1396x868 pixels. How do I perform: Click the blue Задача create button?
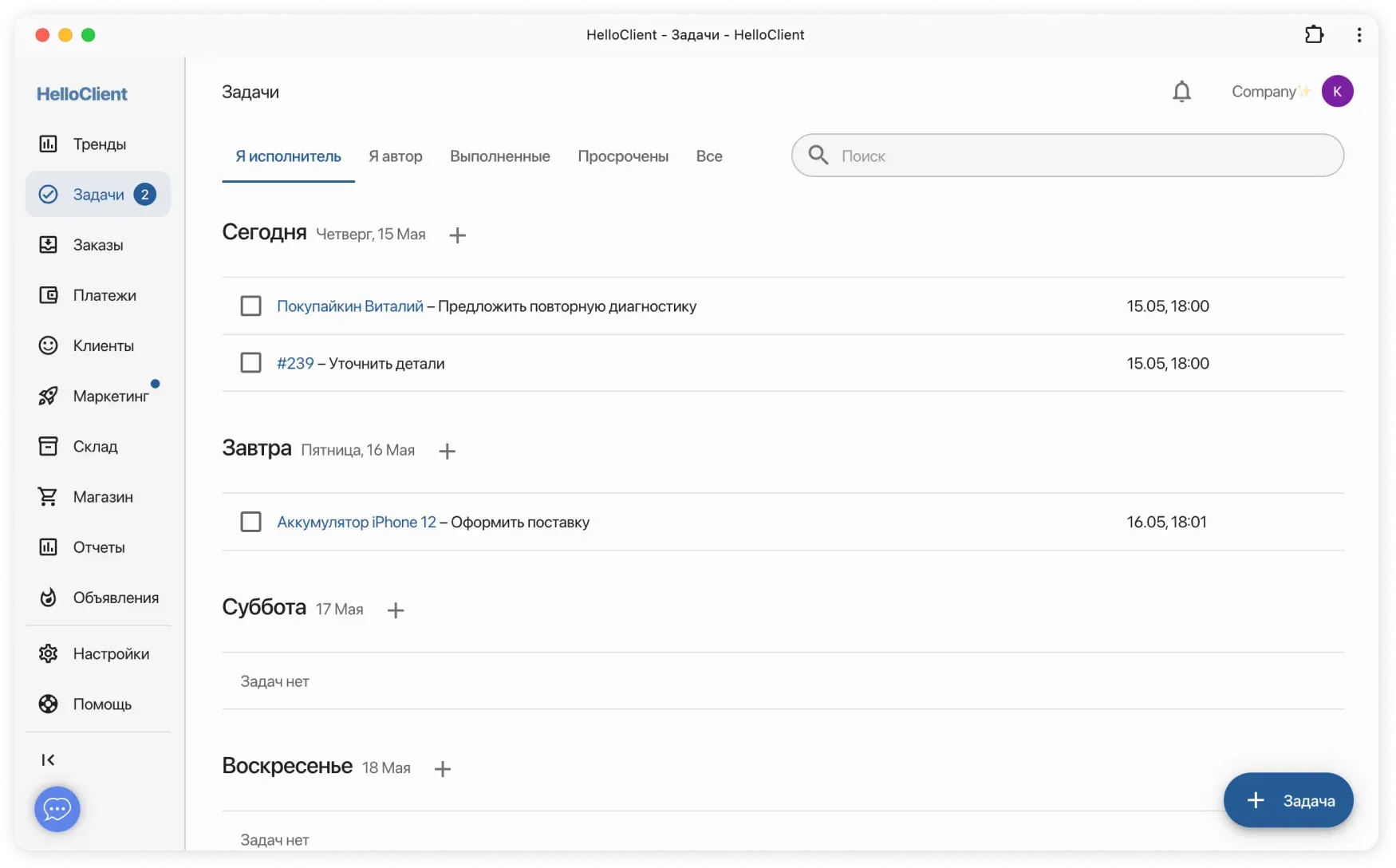[1288, 800]
